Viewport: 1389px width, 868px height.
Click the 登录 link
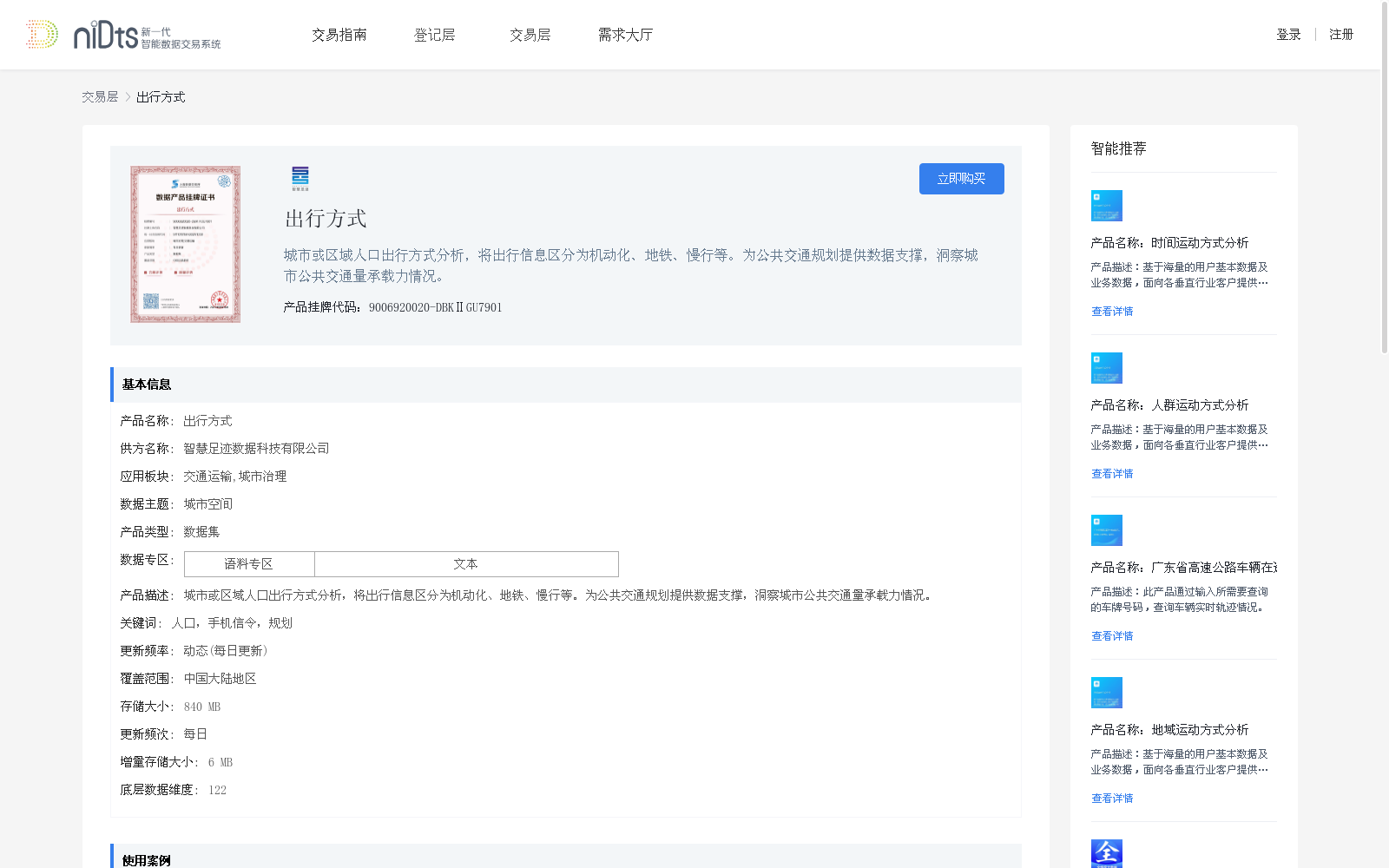(1288, 35)
